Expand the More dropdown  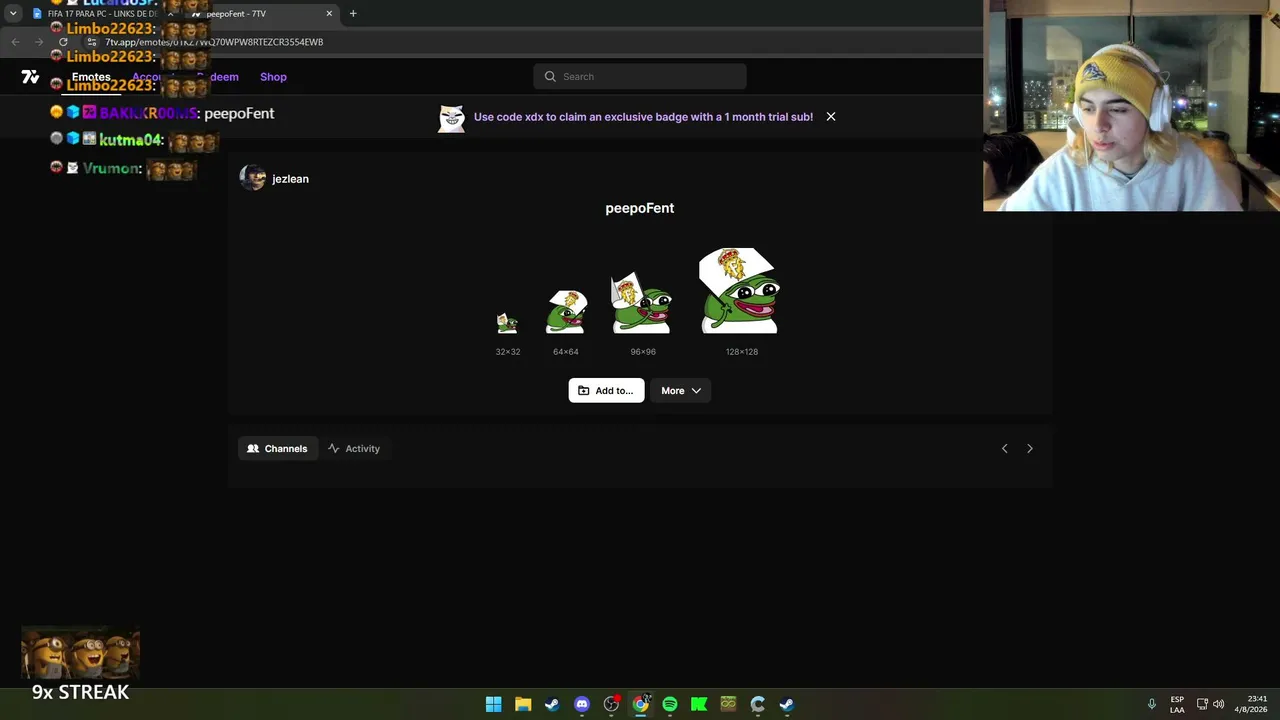point(680,391)
